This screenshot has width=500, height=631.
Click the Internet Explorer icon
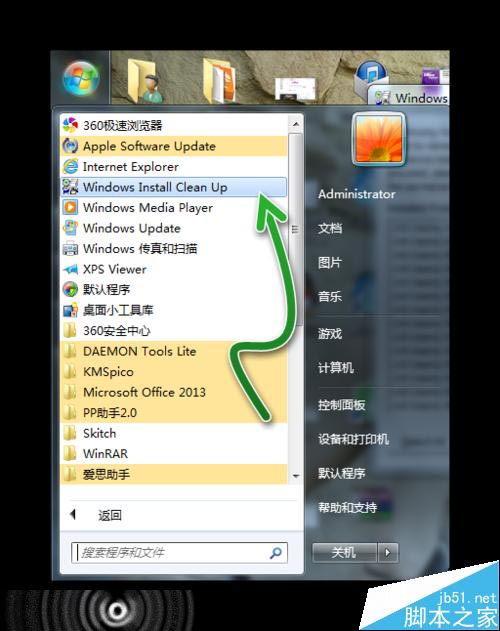point(70,166)
